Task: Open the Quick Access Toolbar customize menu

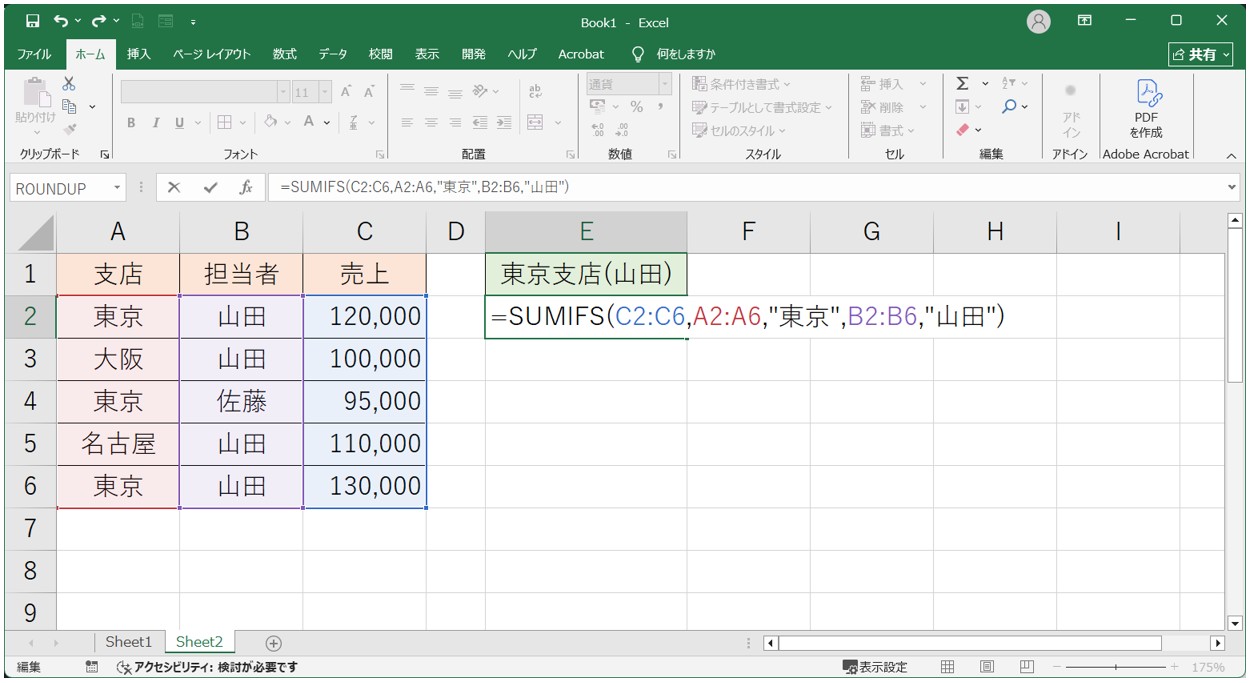Action: pyautogui.click(x=192, y=22)
